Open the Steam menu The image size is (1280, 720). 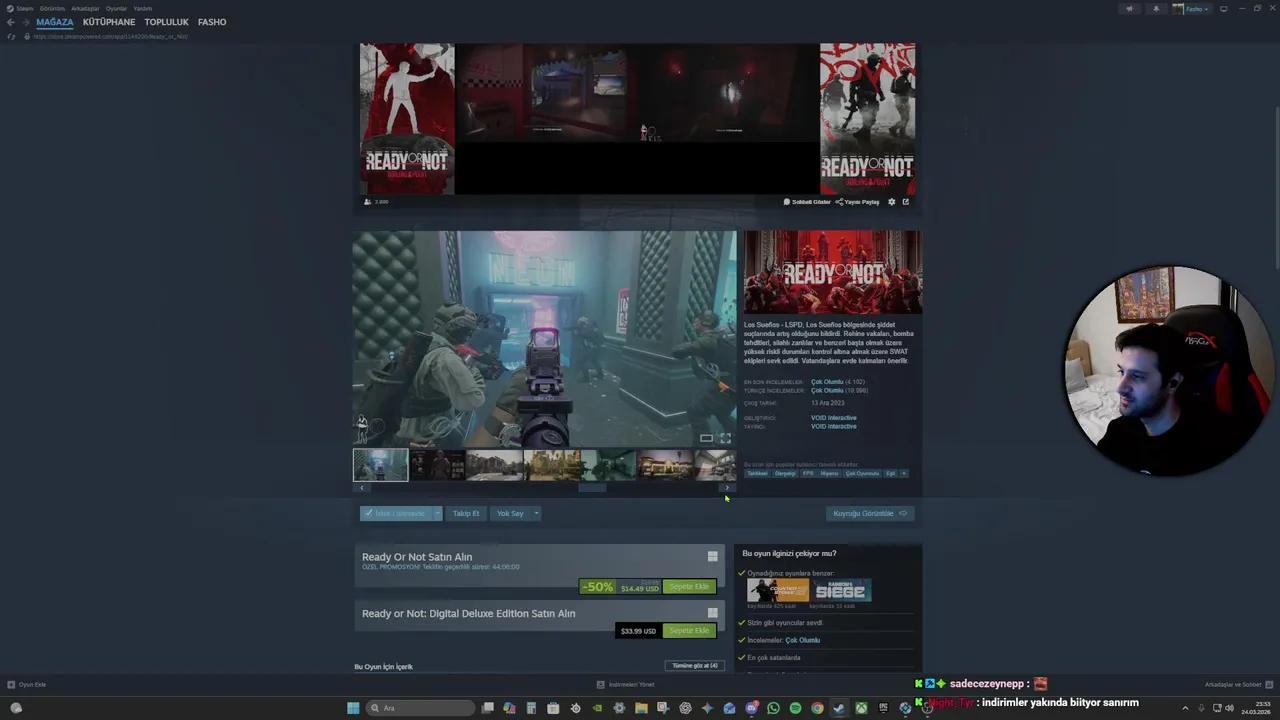coord(25,8)
